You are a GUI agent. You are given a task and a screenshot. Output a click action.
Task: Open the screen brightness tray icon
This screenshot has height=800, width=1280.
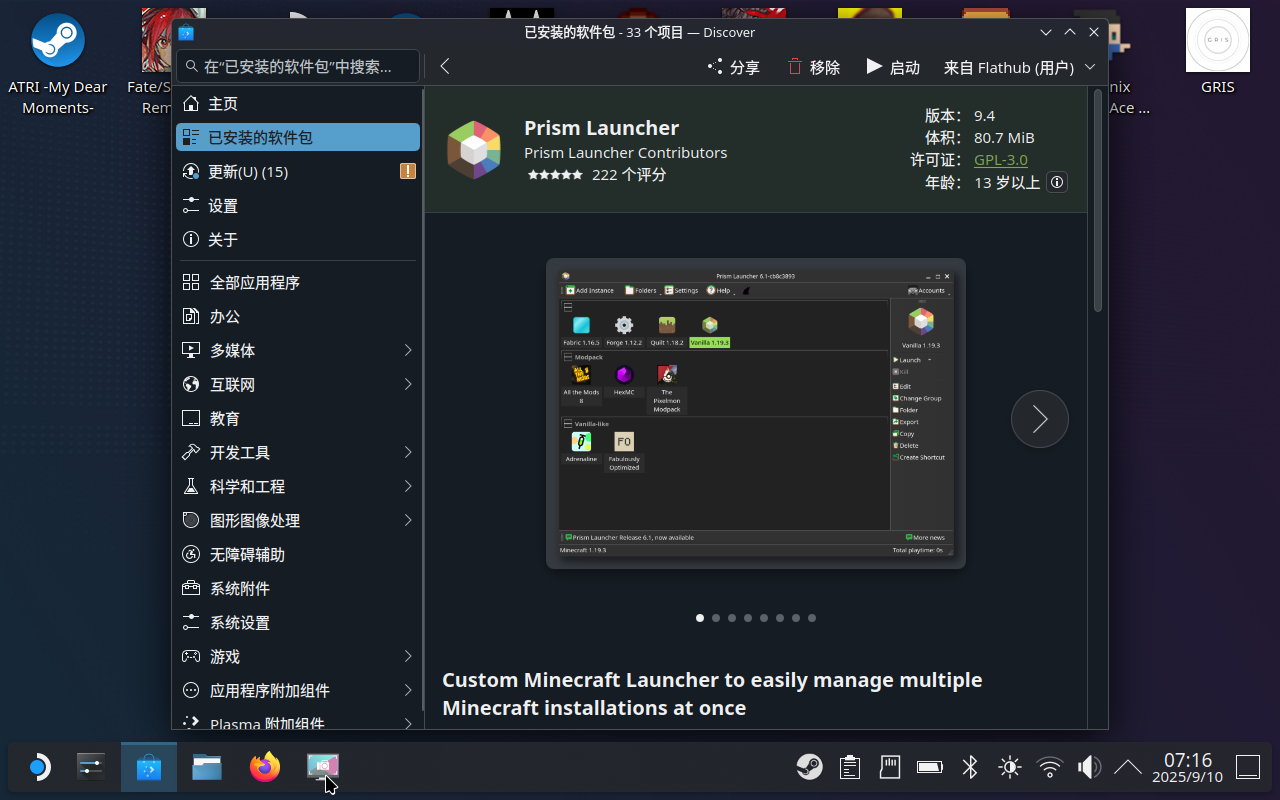click(1010, 767)
